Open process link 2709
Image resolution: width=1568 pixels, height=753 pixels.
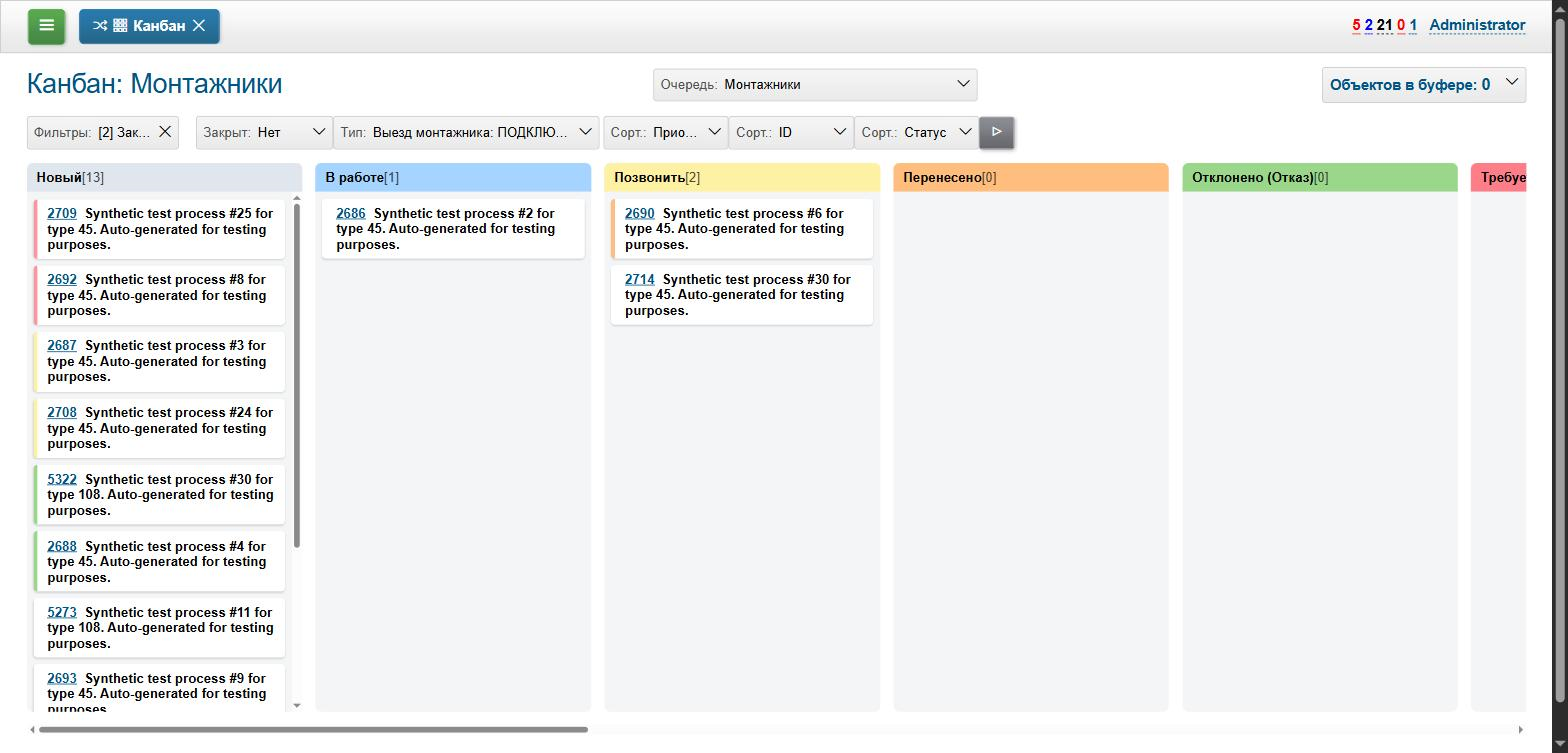pos(62,213)
